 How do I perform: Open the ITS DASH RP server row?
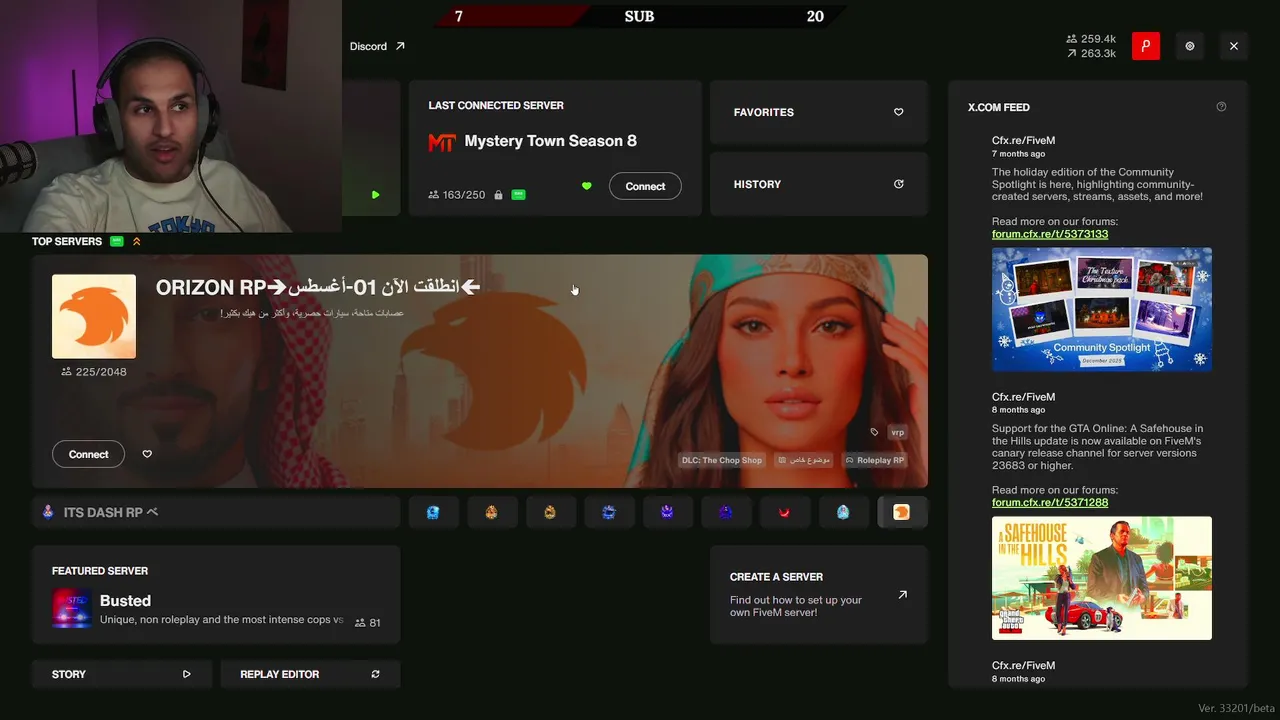(216, 512)
